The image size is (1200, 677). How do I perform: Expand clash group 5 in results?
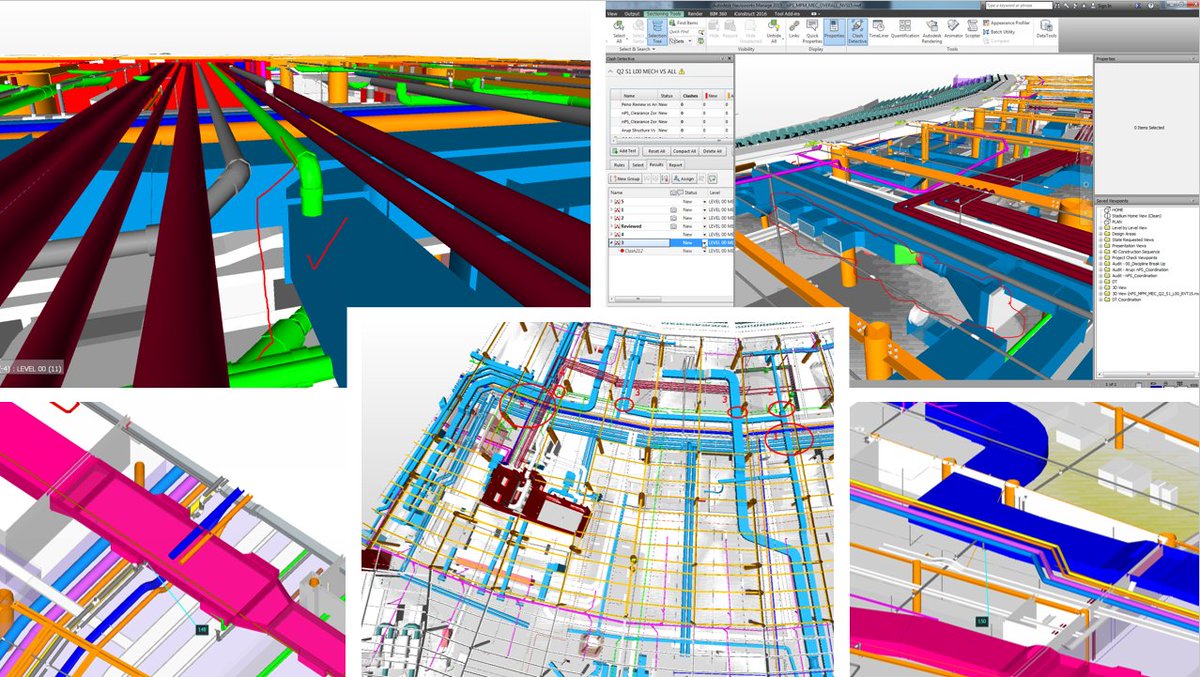click(x=611, y=201)
